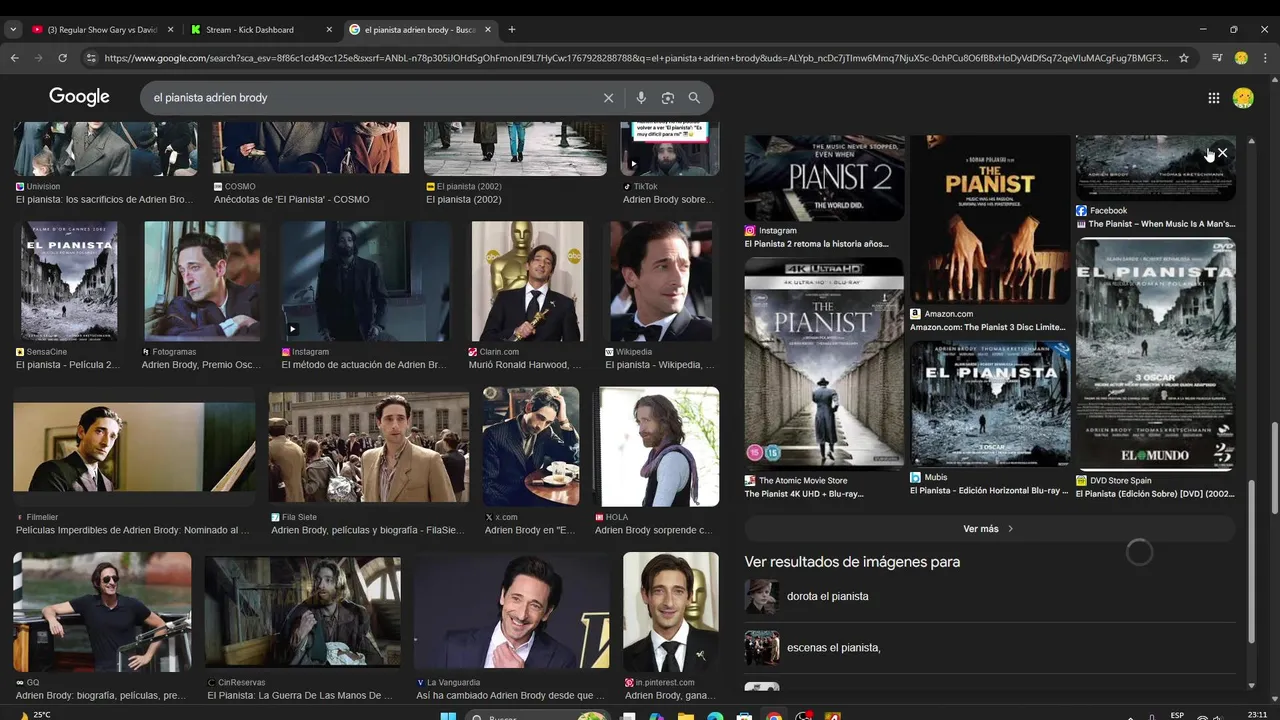Open Fotogramas Adrien Brody thumbnail
The width and height of the screenshot is (1280, 720).
(202, 282)
